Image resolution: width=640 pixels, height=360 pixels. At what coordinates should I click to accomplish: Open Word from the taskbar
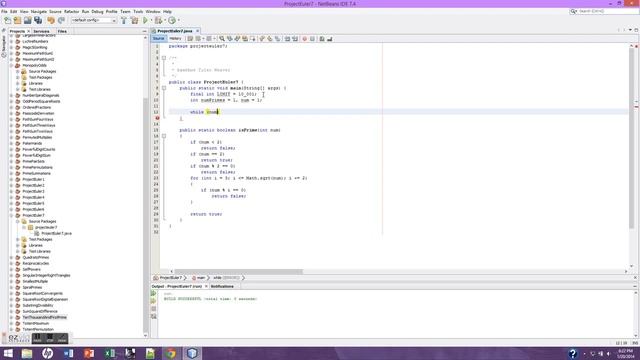68,353
